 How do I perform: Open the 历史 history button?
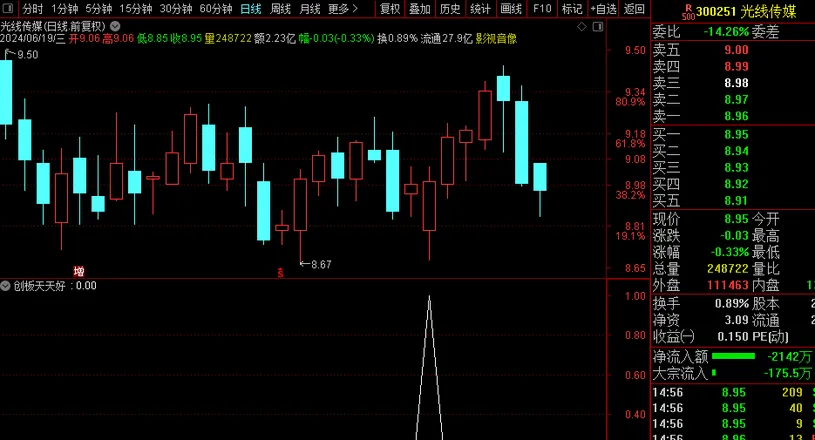[x=450, y=9]
